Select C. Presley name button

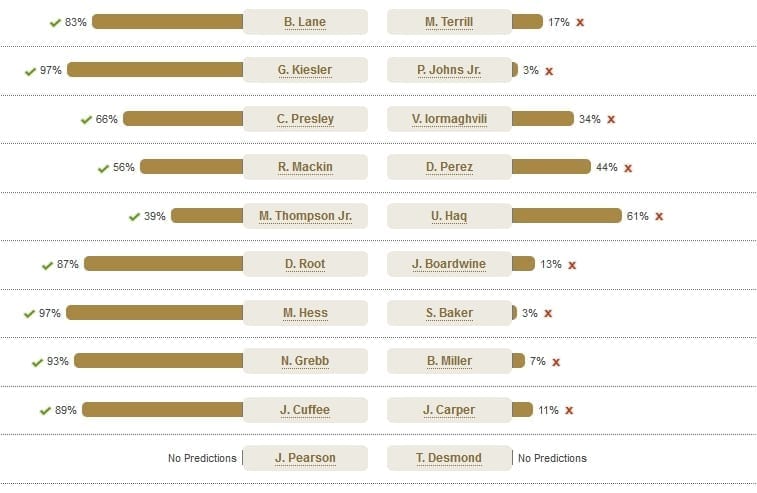click(305, 119)
